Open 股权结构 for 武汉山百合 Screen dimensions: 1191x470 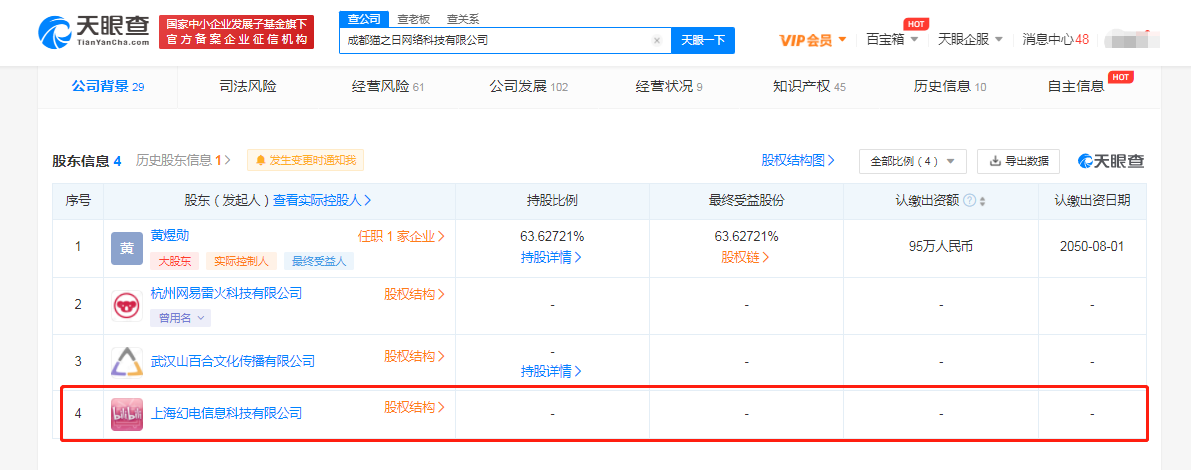[415, 355]
